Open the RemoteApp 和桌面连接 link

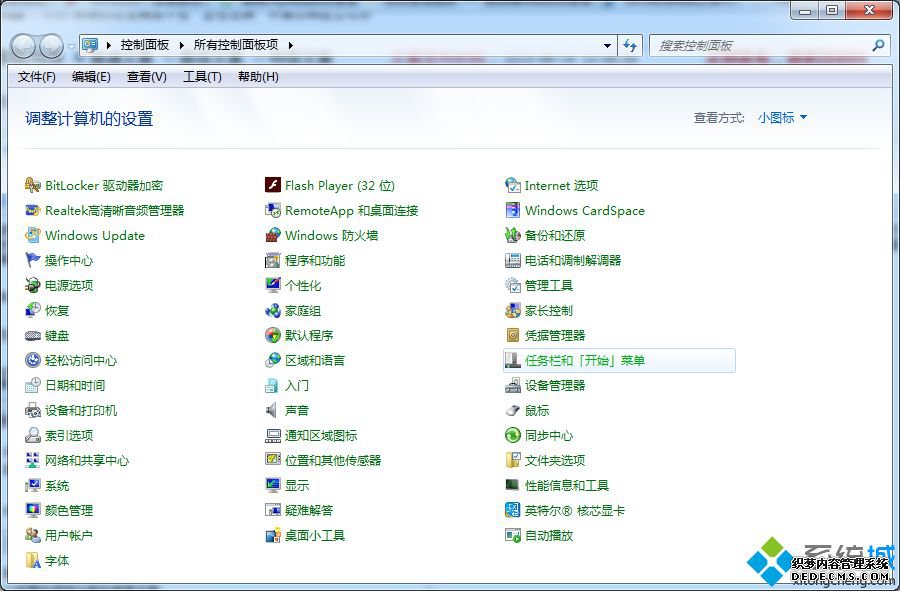pos(351,211)
